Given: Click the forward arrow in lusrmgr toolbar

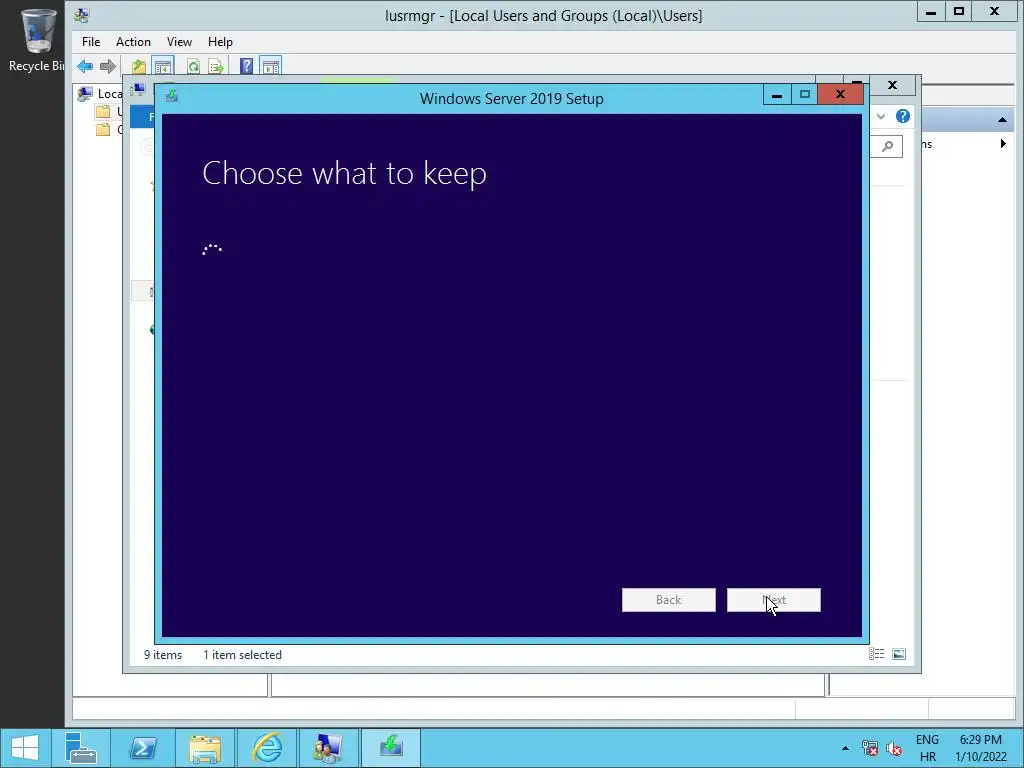Looking at the screenshot, I should [108, 66].
